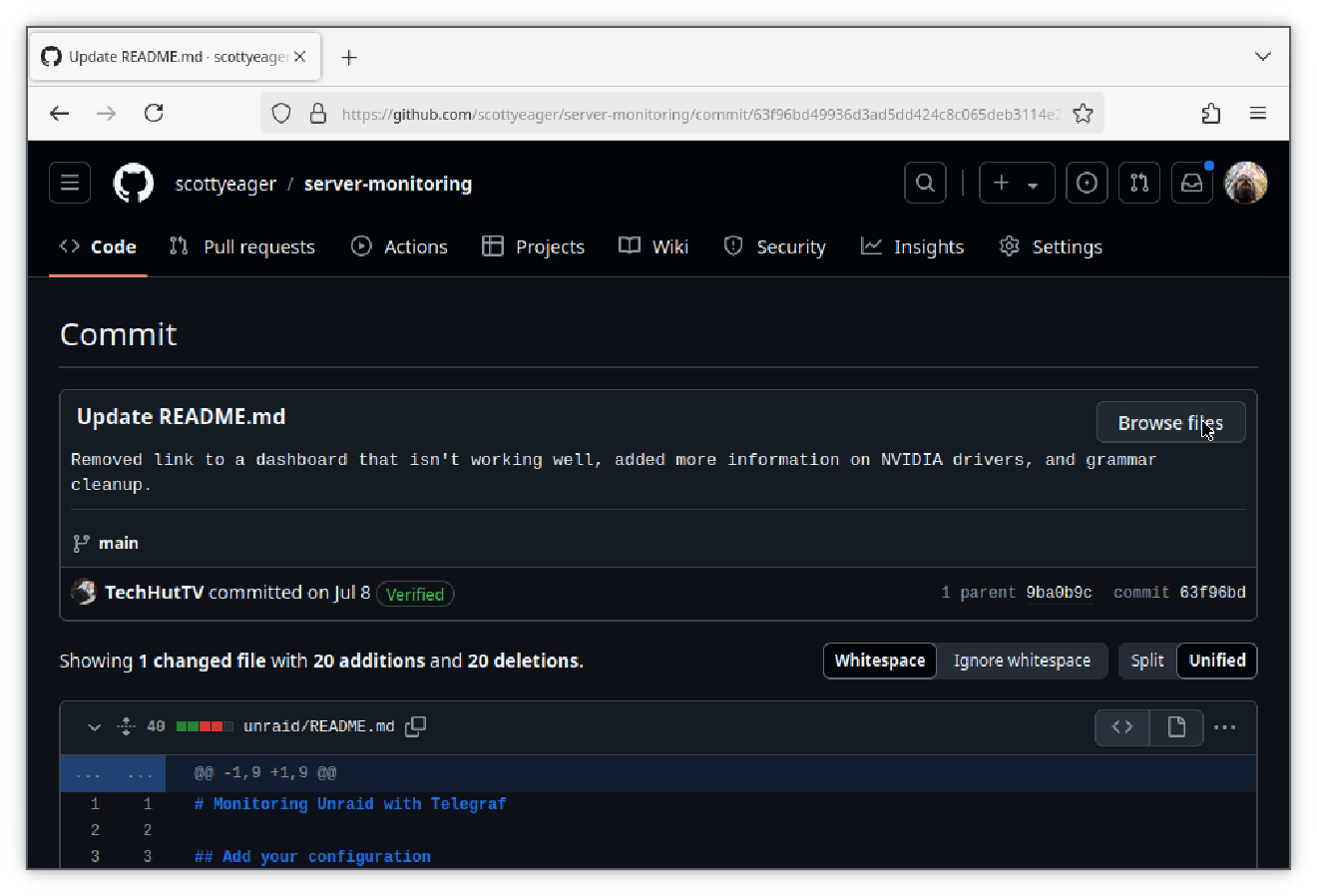The height and width of the screenshot is (896, 1317).
Task: Open your issues via the circle icon
Action: [1087, 183]
